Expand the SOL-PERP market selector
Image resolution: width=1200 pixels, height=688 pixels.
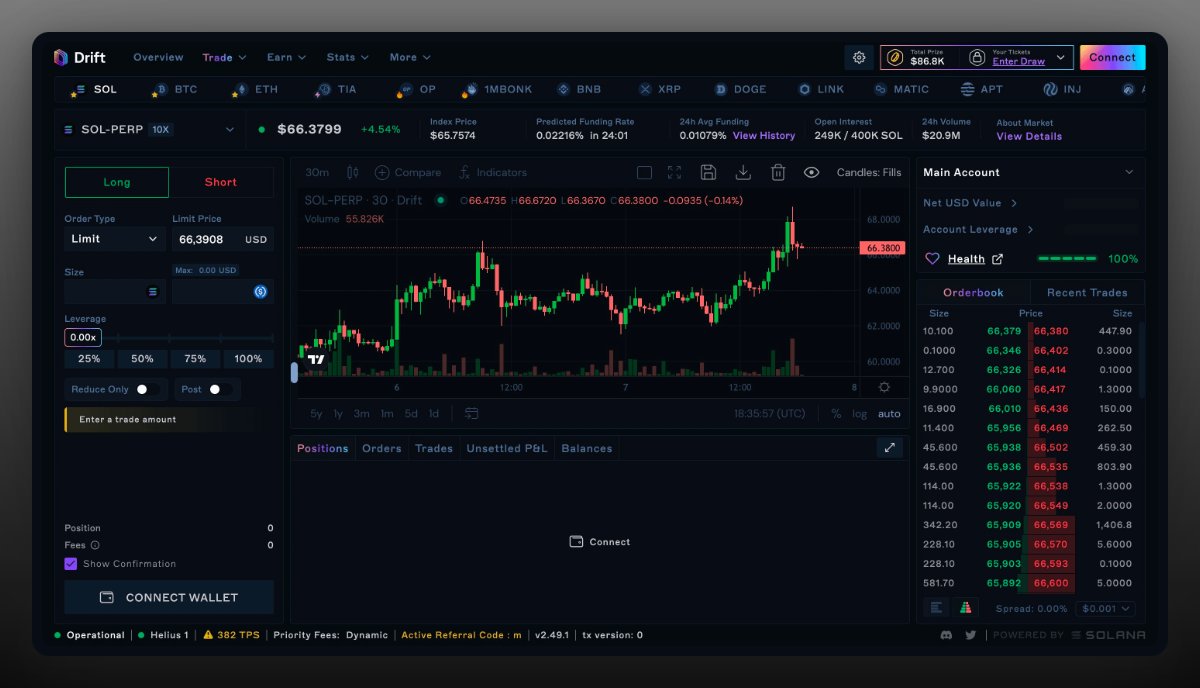click(149, 130)
